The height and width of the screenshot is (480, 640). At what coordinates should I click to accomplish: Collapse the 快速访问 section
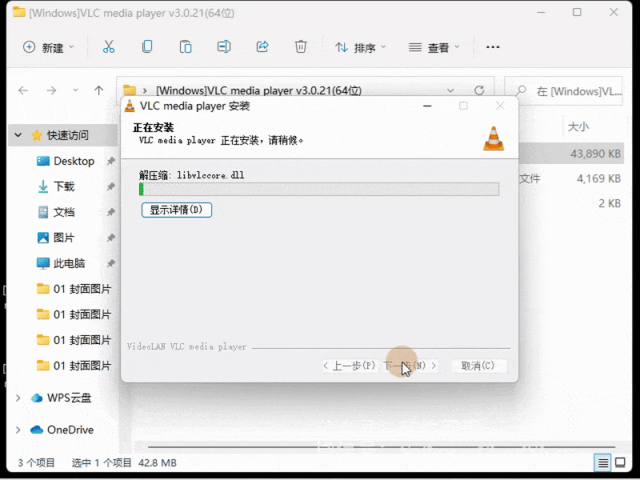[x=17, y=135]
